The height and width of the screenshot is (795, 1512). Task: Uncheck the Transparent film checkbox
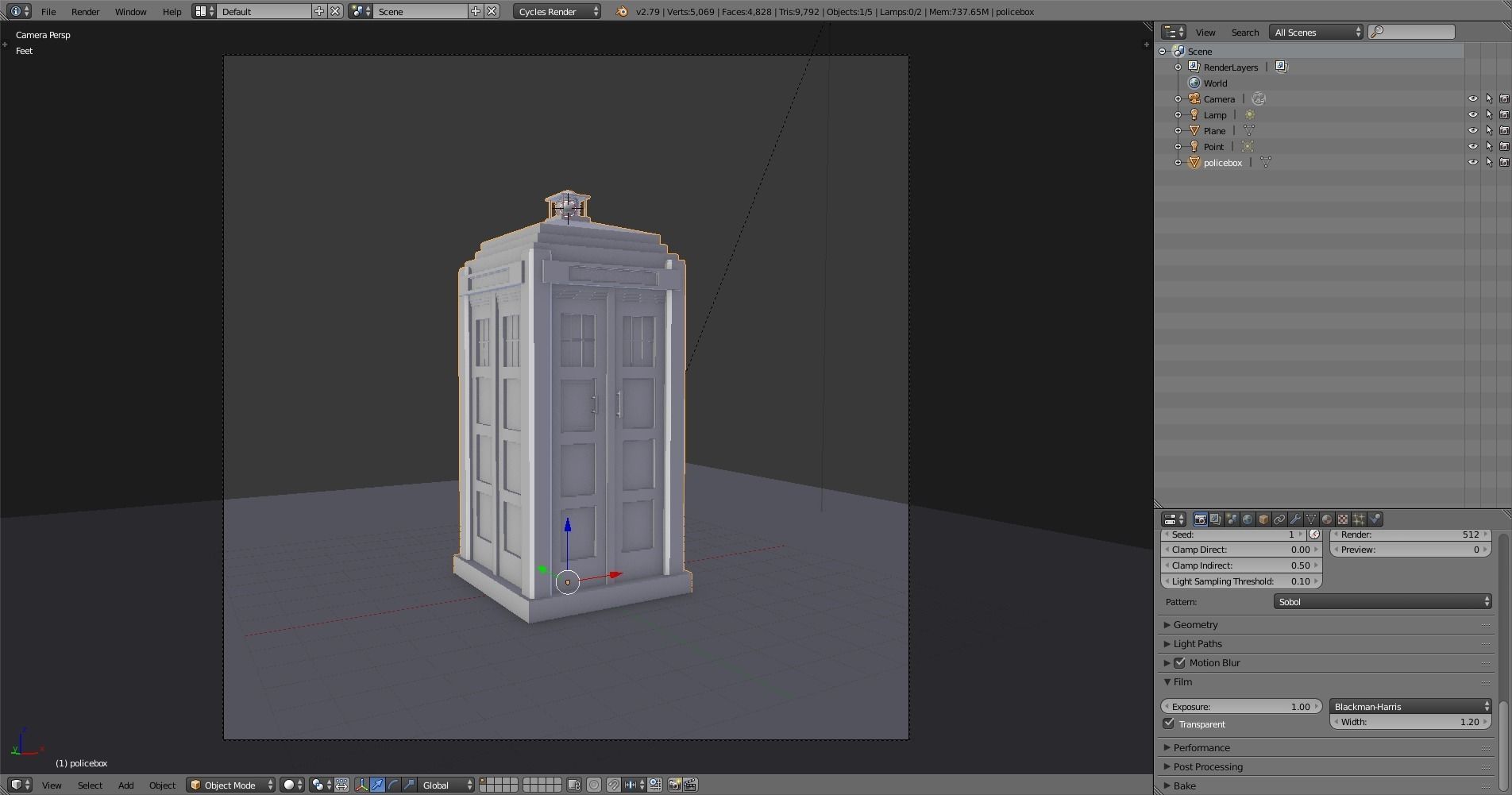pos(1169,724)
